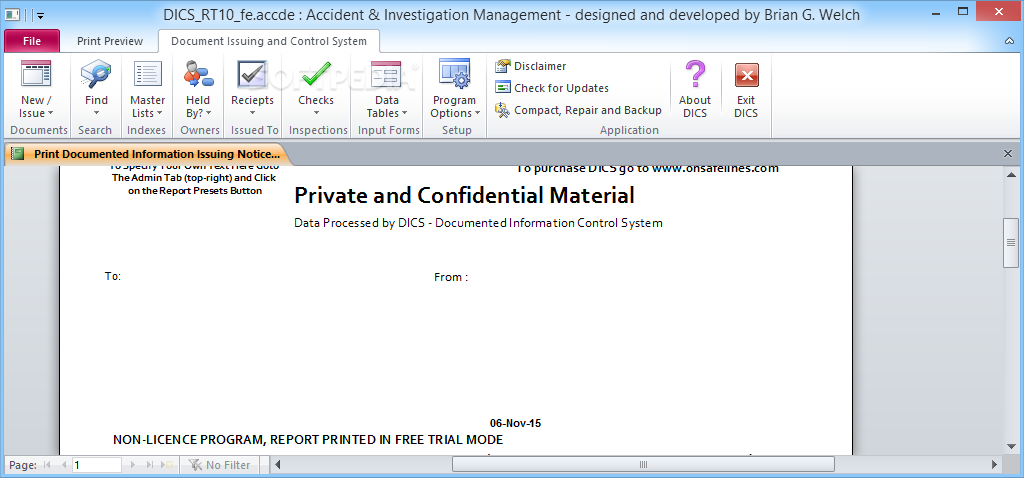This screenshot has width=1024, height=478.
Task: Click the current page number field
Action: pos(97,465)
